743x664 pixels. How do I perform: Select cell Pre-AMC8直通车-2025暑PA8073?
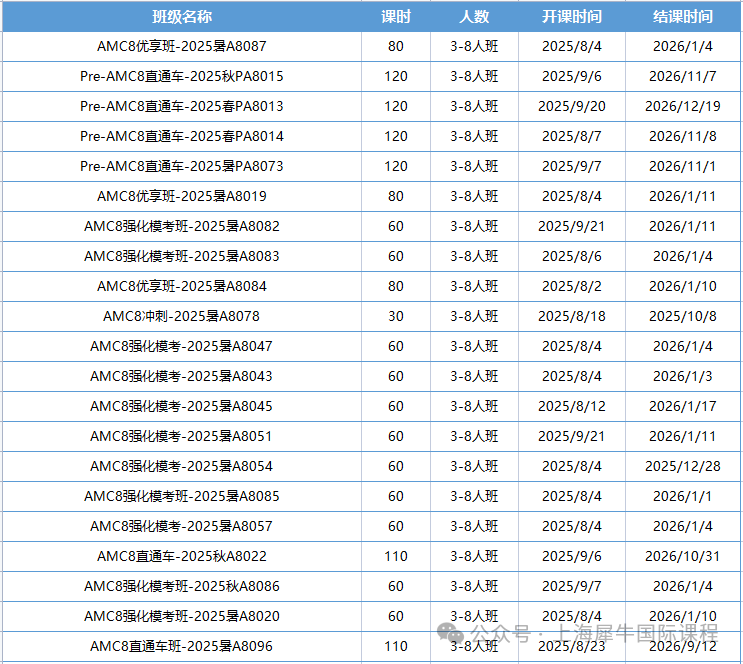(x=182, y=166)
